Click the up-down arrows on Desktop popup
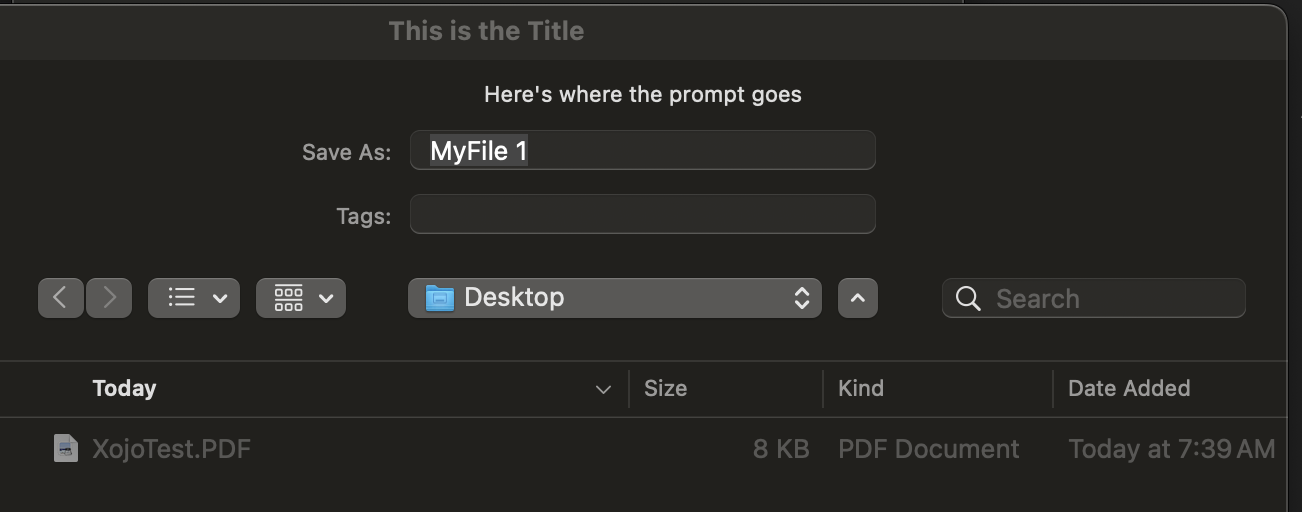The width and height of the screenshot is (1302, 512). pyautogui.click(x=801, y=298)
